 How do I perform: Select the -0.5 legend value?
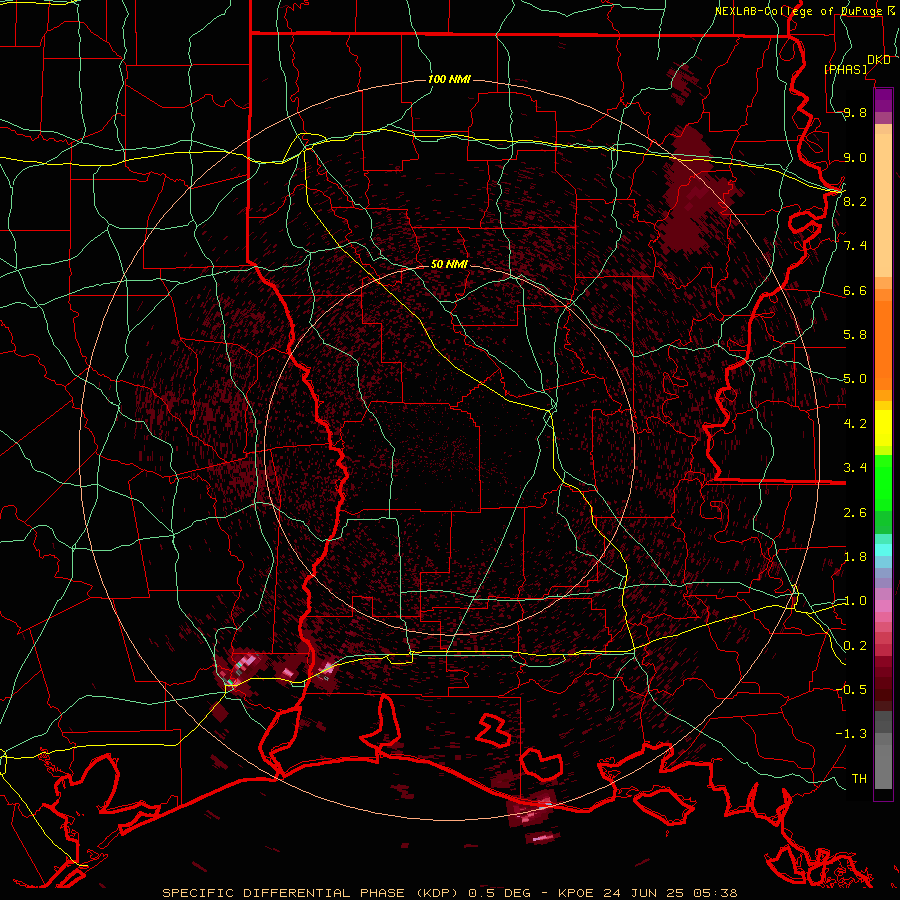852,689
